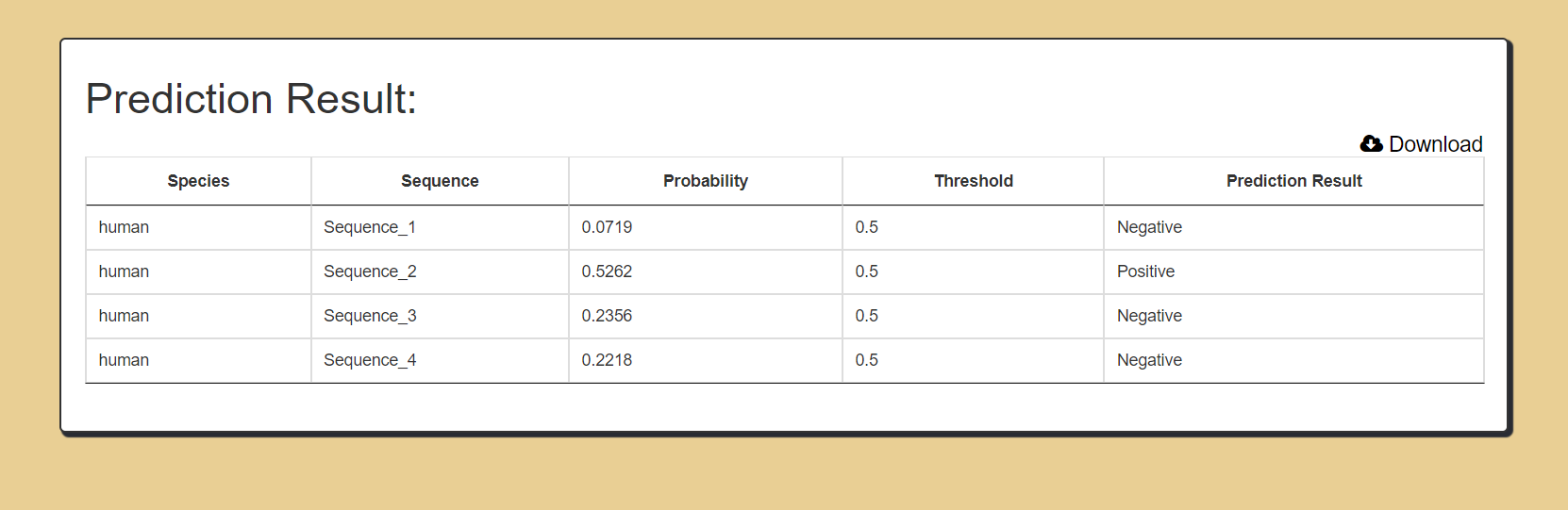Click the Download link text
Image resolution: width=1568 pixels, height=510 pixels.
[x=1435, y=144]
